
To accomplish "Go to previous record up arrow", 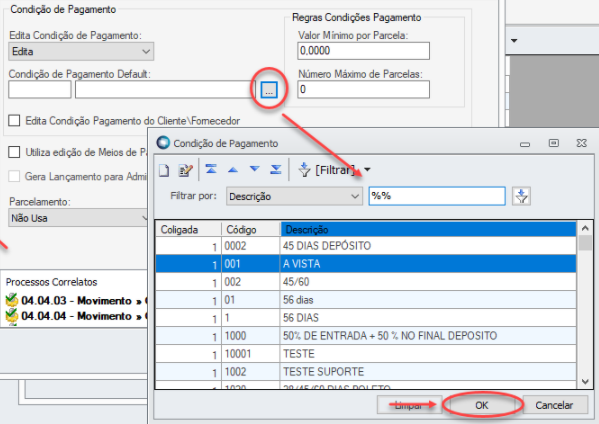I will [233, 170].
